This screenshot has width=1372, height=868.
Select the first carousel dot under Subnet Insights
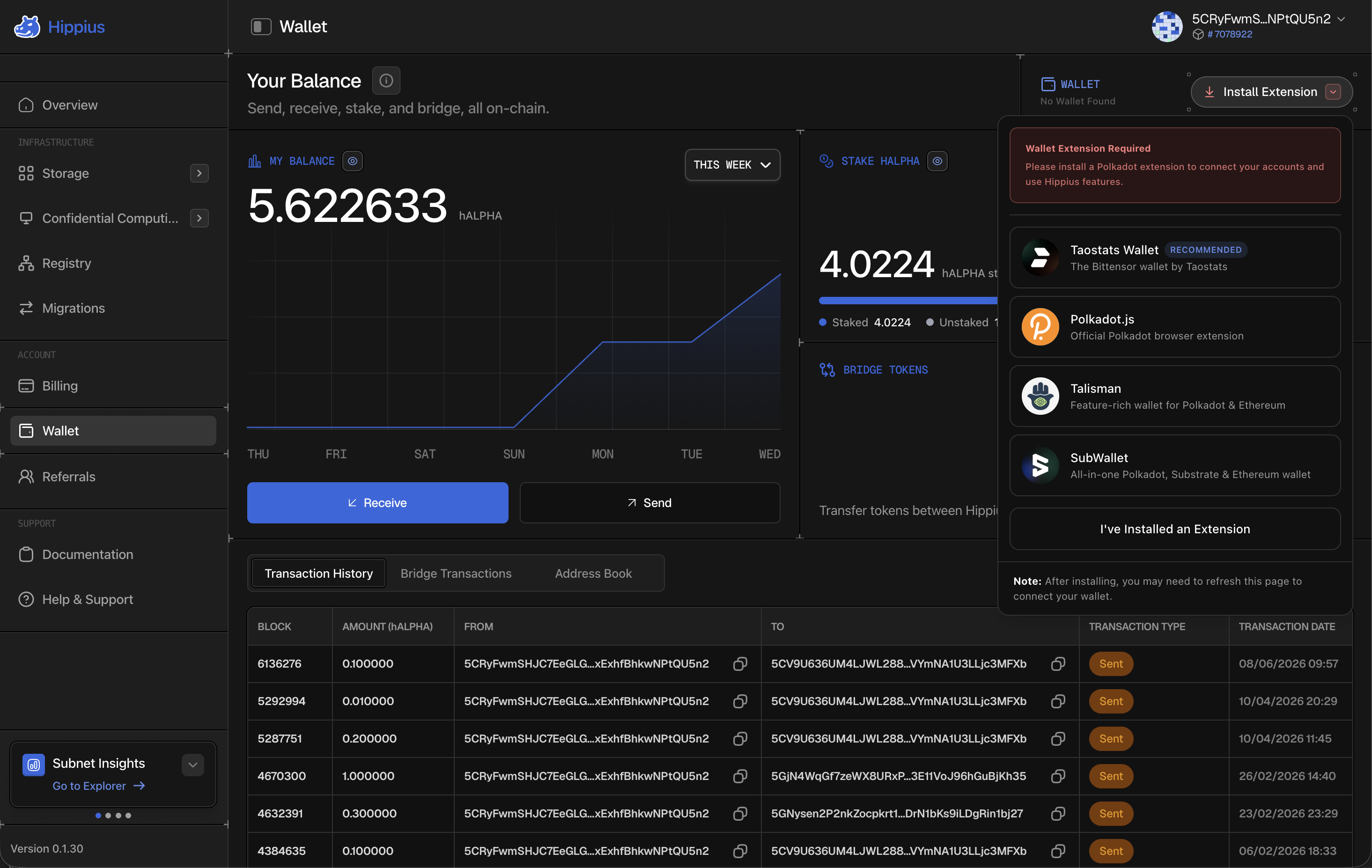click(x=99, y=816)
